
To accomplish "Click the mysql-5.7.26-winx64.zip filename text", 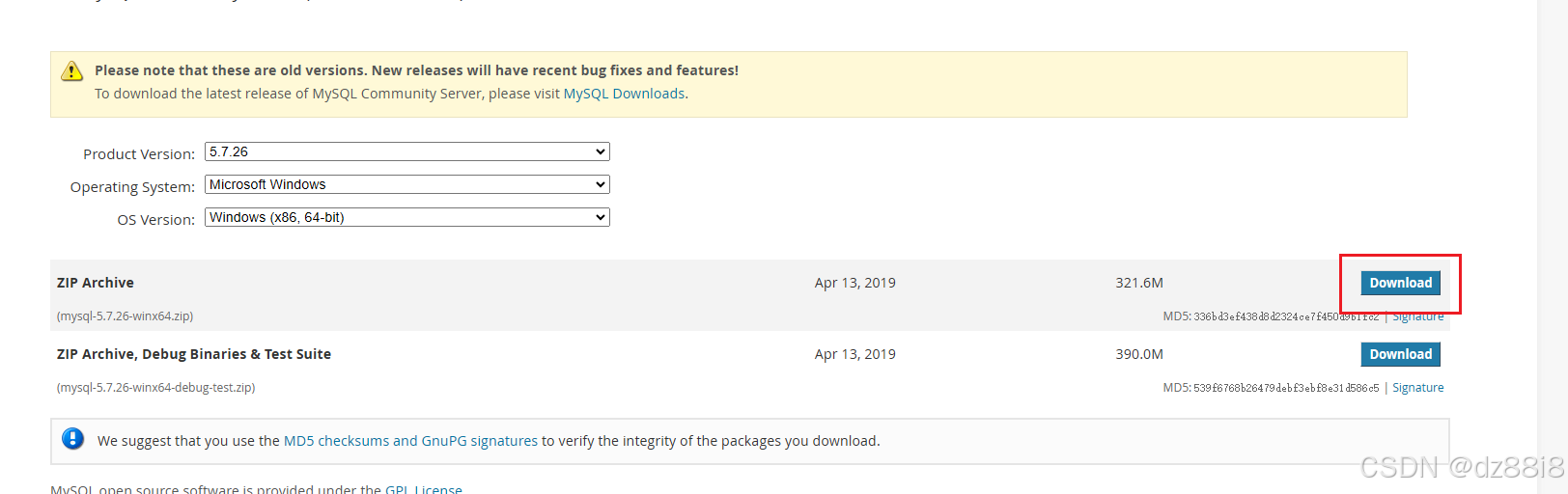I will [x=125, y=316].
